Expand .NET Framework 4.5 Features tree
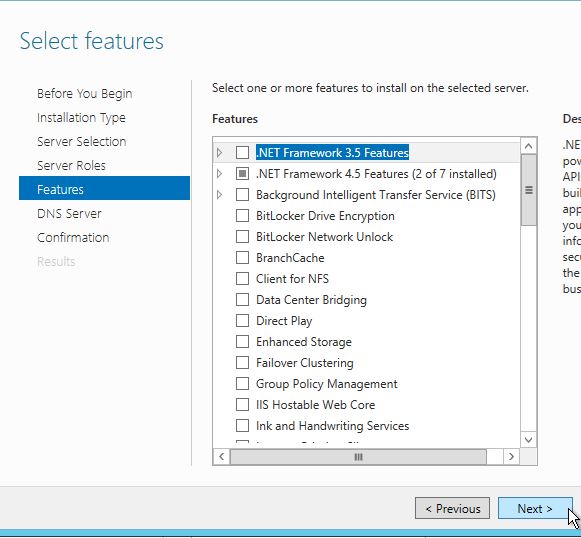 click(219, 173)
